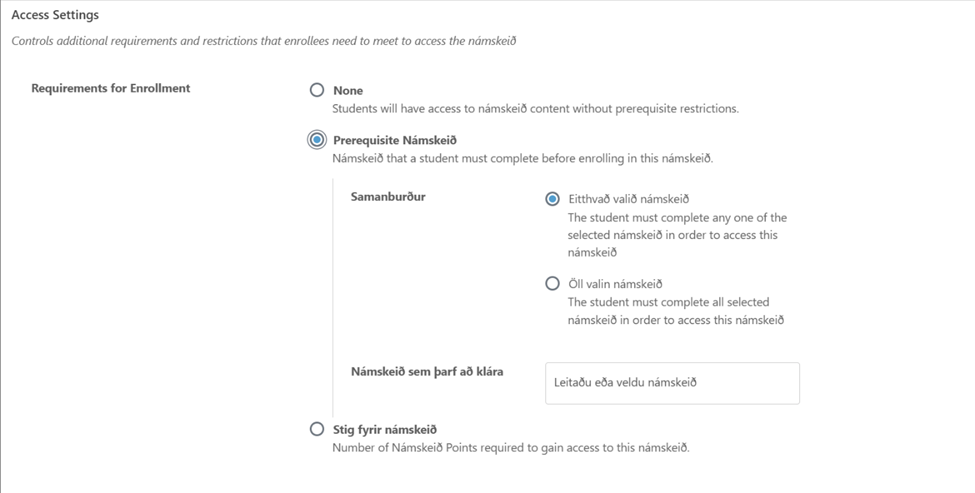Image resolution: width=975 pixels, height=493 pixels.
Task: Click the description under the None option
Action: coord(535,108)
